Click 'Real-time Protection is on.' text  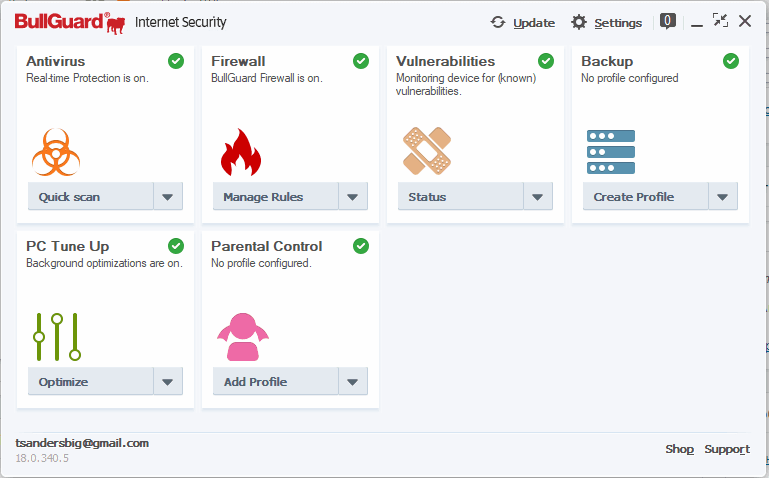(87, 78)
